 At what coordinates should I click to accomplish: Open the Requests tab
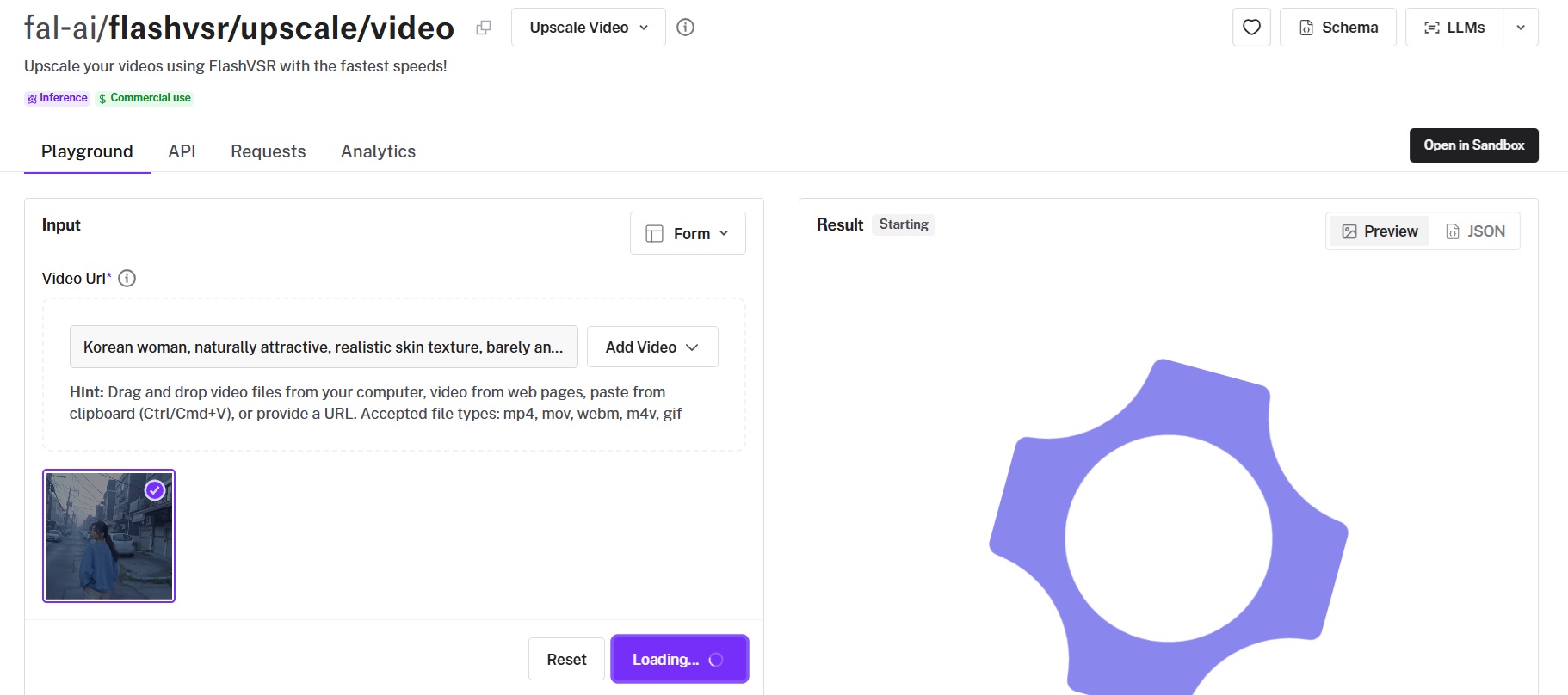tap(269, 151)
